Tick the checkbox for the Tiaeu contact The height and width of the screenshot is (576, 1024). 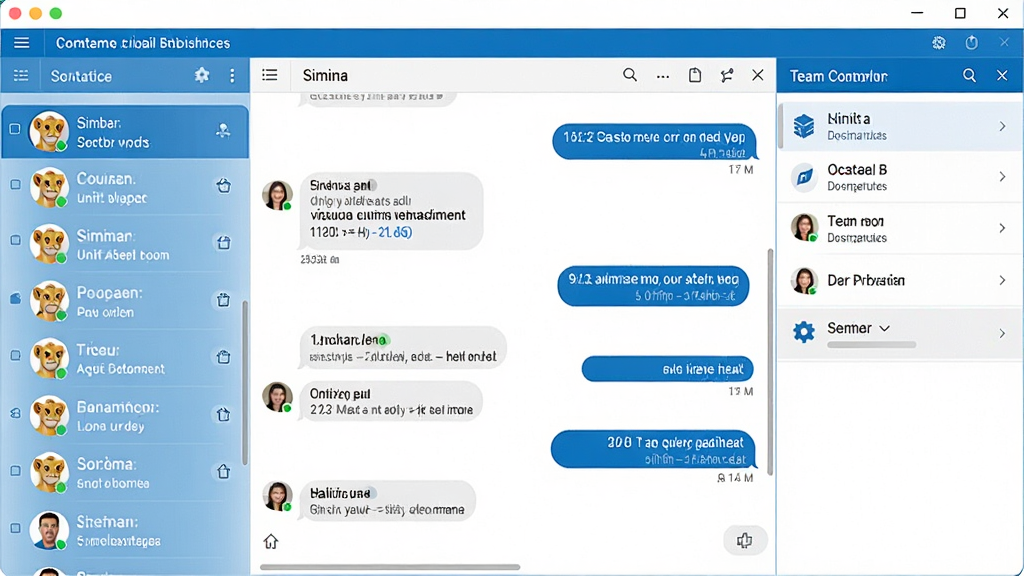(15, 356)
